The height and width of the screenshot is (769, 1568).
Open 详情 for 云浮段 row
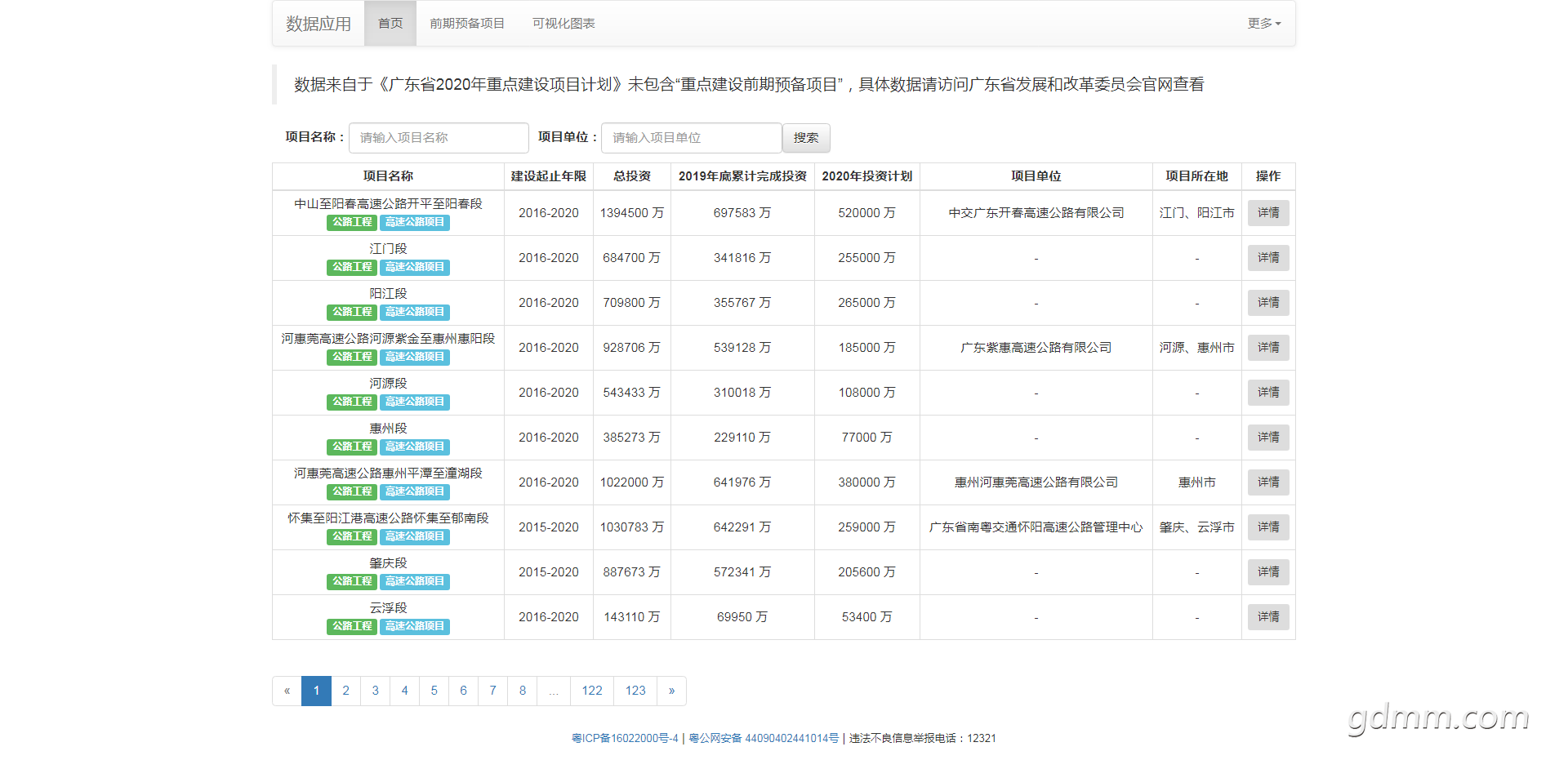(1268, 617)
